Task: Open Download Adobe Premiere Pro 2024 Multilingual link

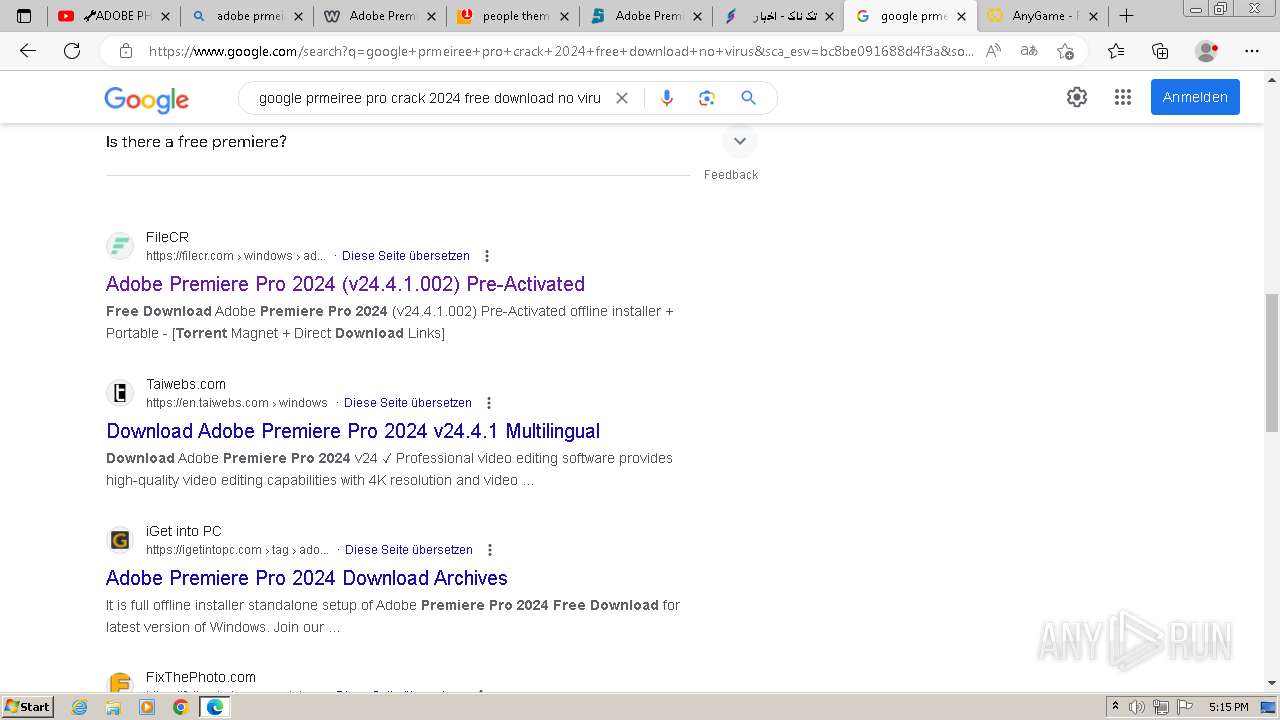Action: click(353, 431)
